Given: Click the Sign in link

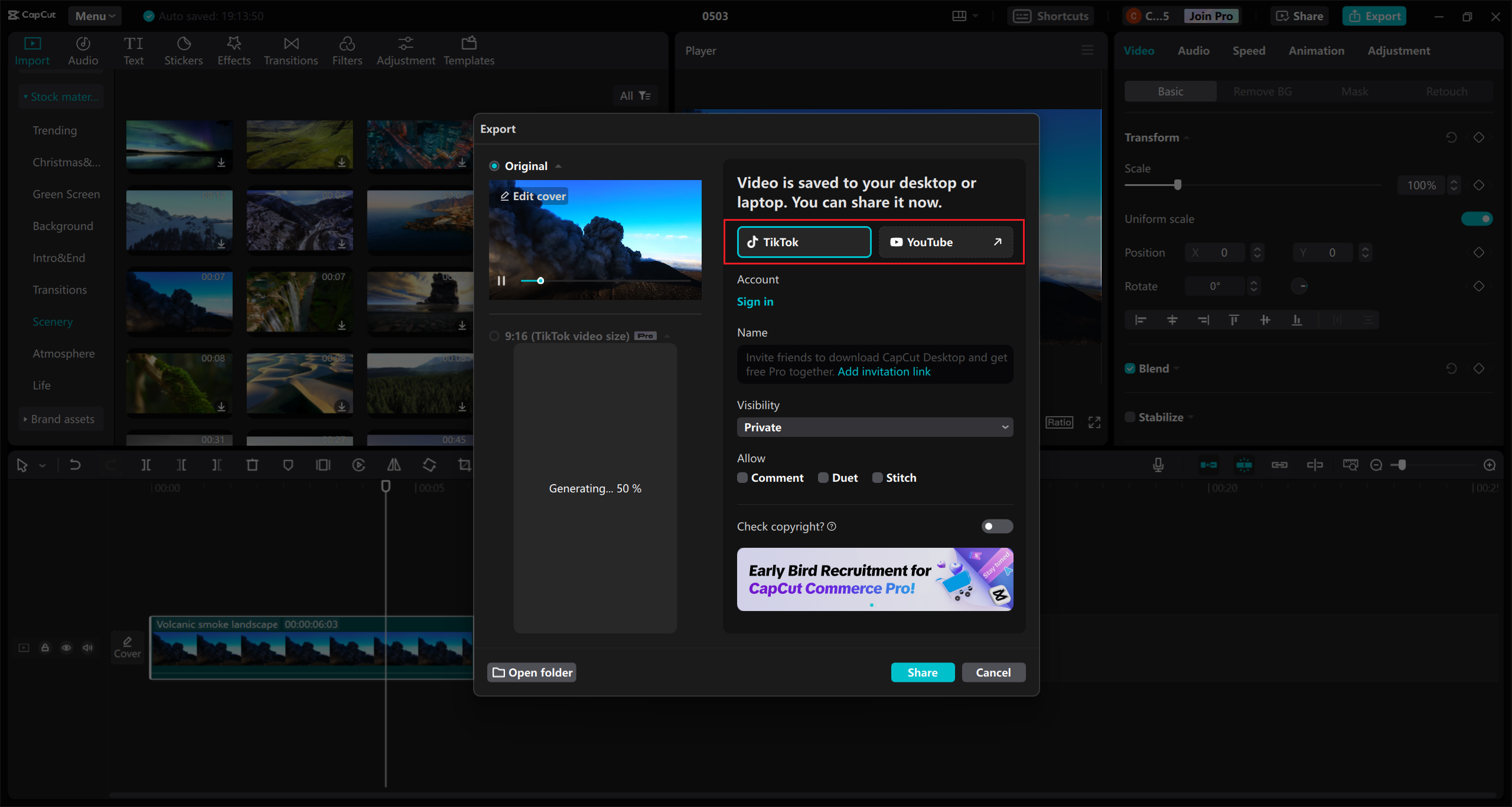Looking at the screenshot, I should pyautogui.click(x=755, y=302).
